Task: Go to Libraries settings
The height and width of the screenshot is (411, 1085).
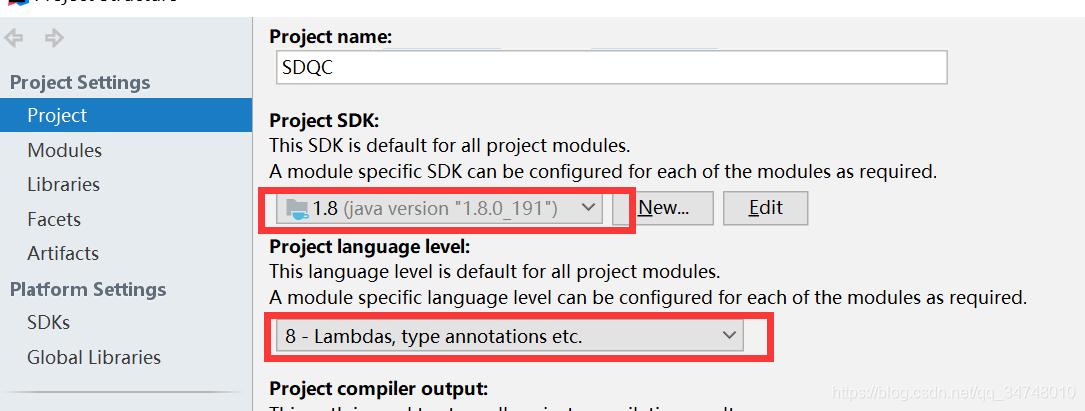Action: coord(63,185)
